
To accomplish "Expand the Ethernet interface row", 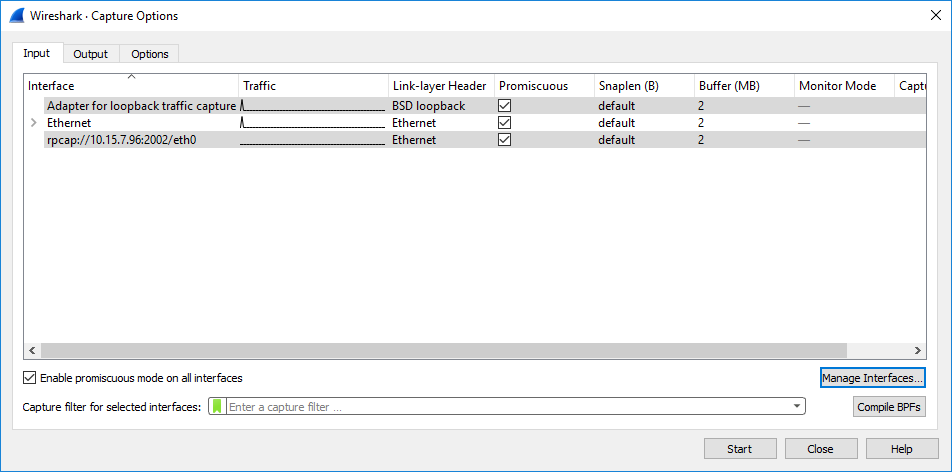I will [x=34, y=123].
